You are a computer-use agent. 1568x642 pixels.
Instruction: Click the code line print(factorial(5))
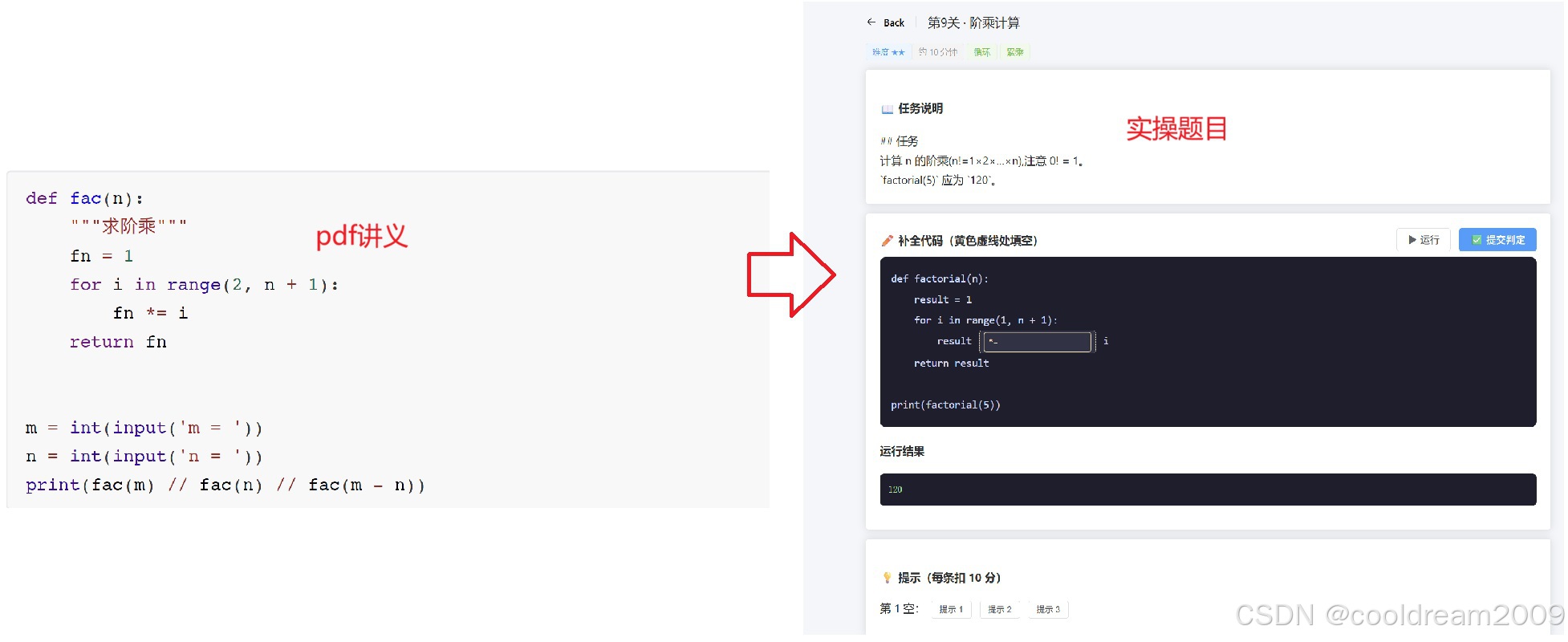[x=945, y=405]
